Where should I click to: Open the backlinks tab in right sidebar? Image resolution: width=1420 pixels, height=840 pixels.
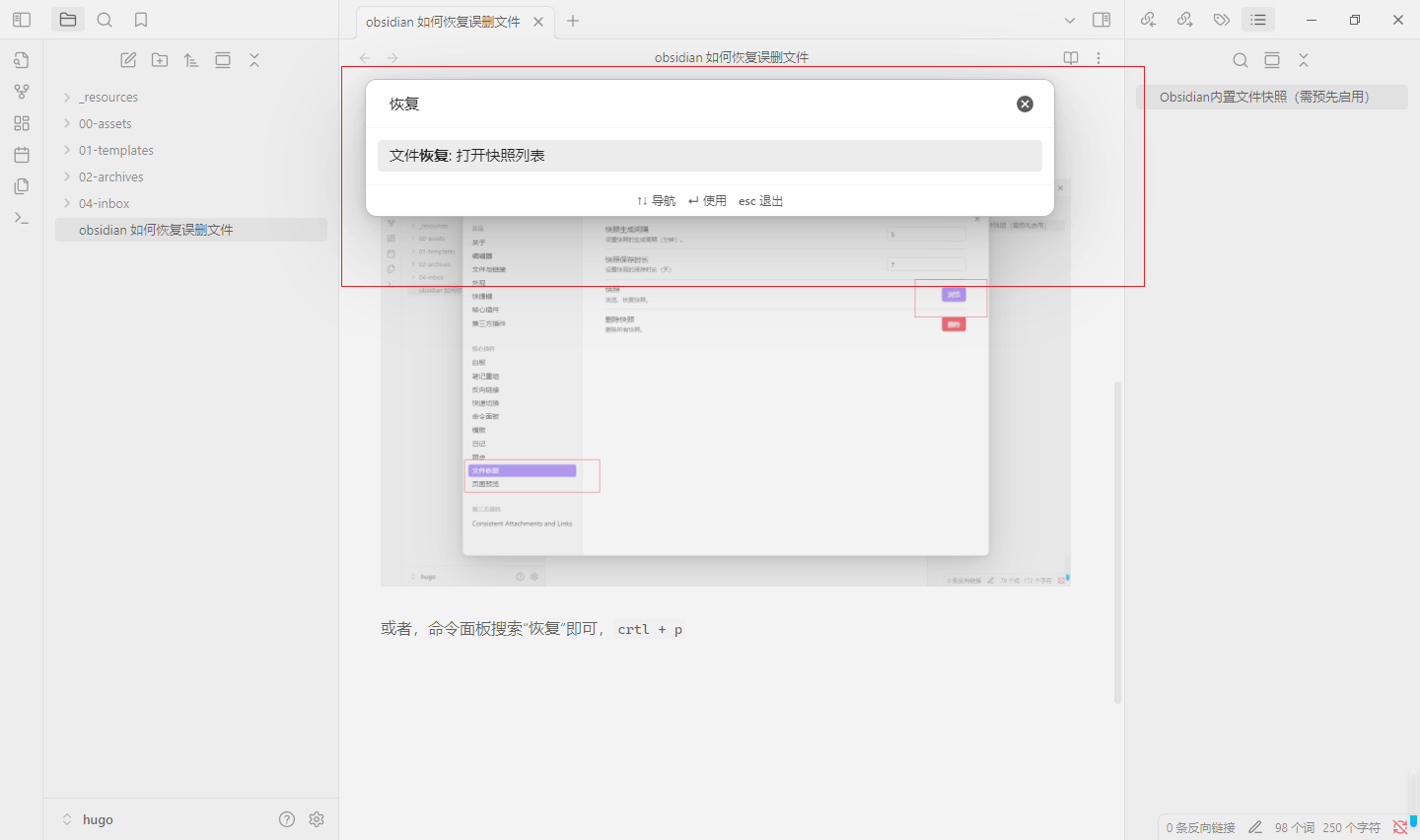1148,20
